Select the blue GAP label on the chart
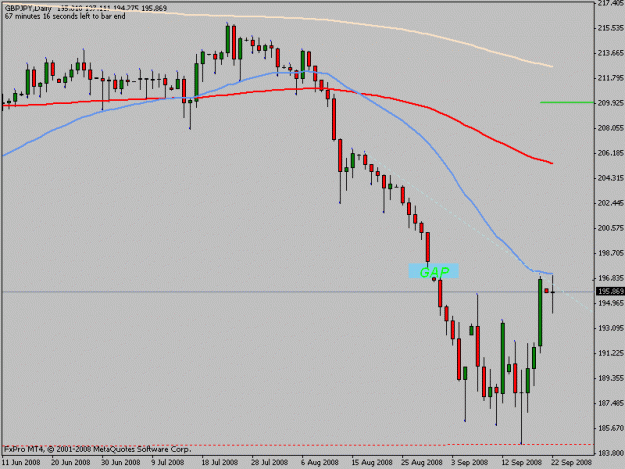 (434, 271)
